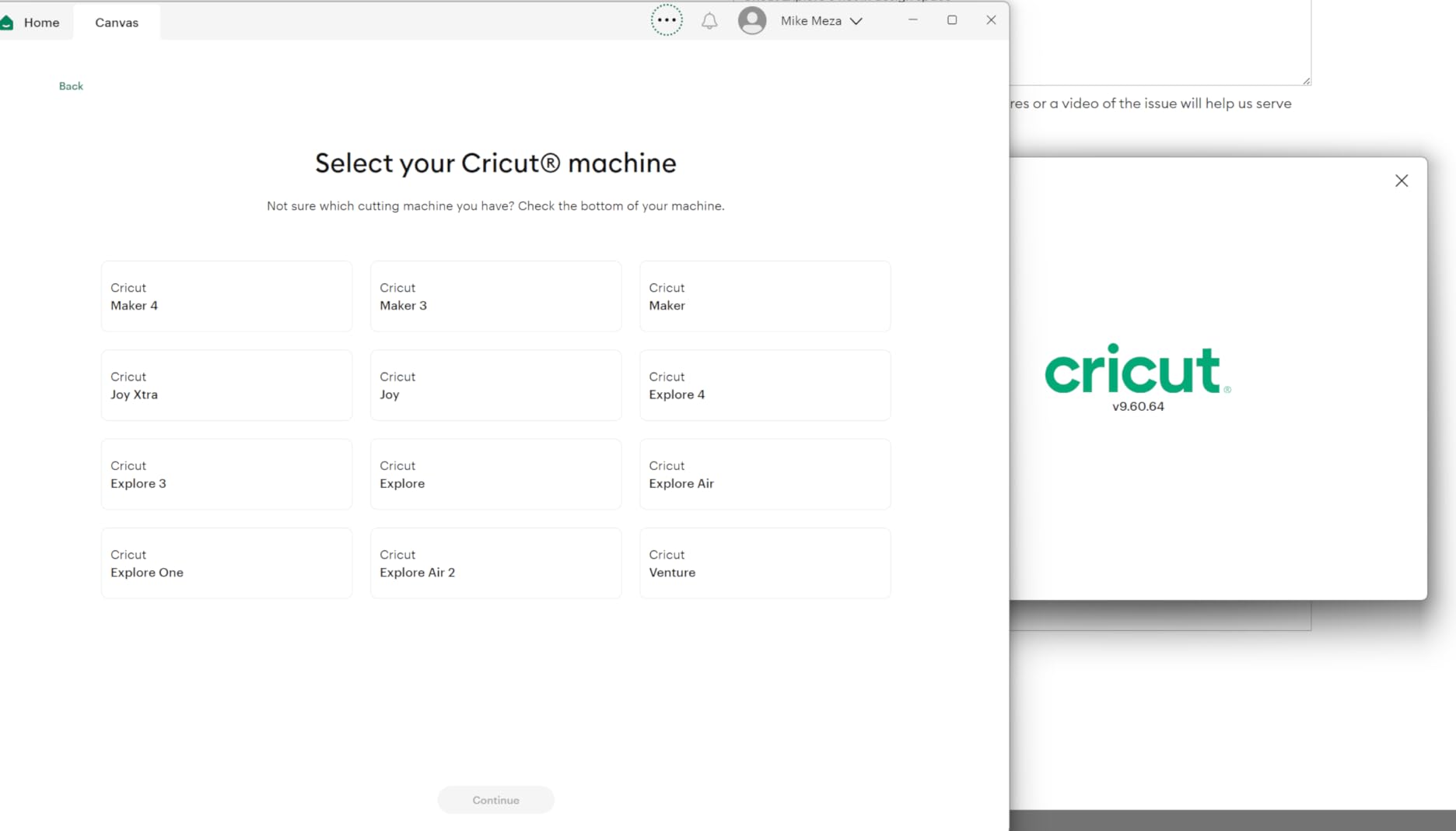
Task: Close the Cricut version dialog
Action: 1402,181
